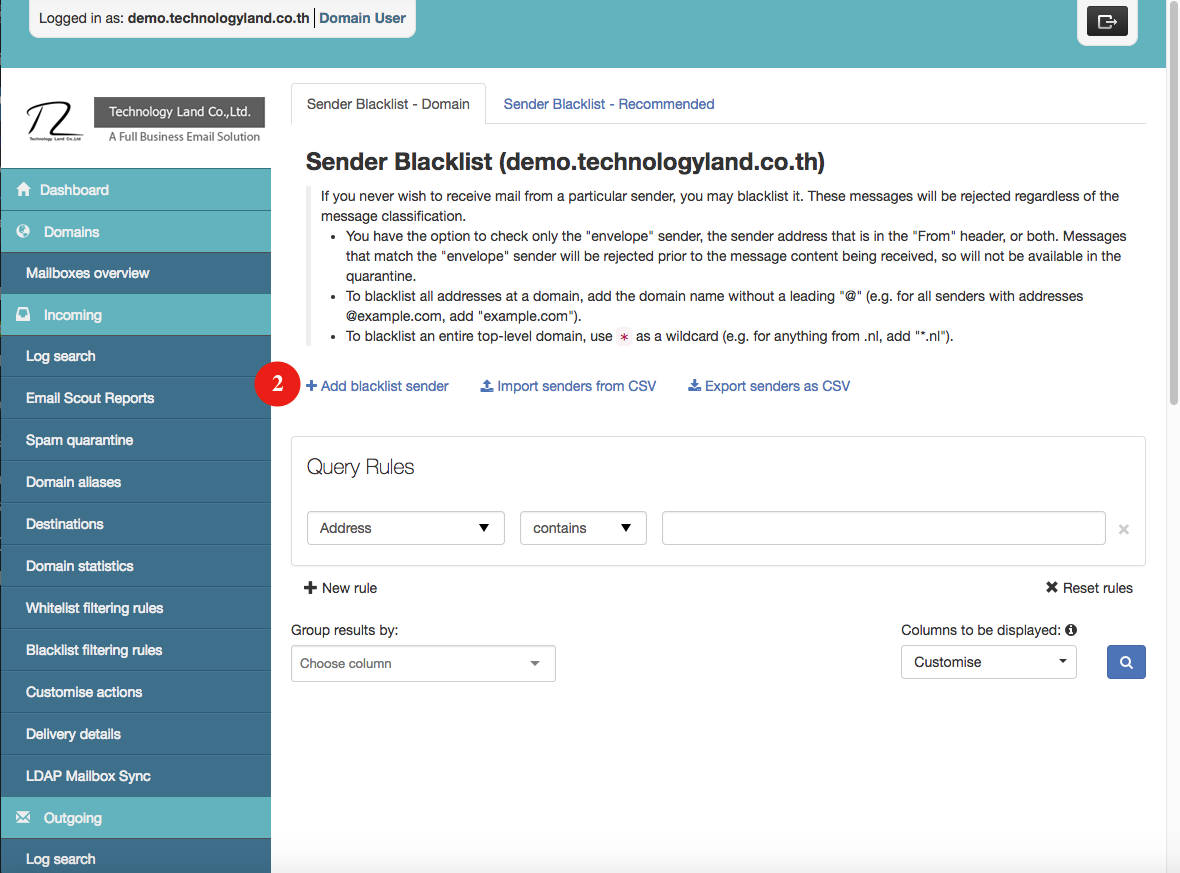Screen dimensions: 1180x873
Task: Click the Domains globe icon
Action: point(22,231)
